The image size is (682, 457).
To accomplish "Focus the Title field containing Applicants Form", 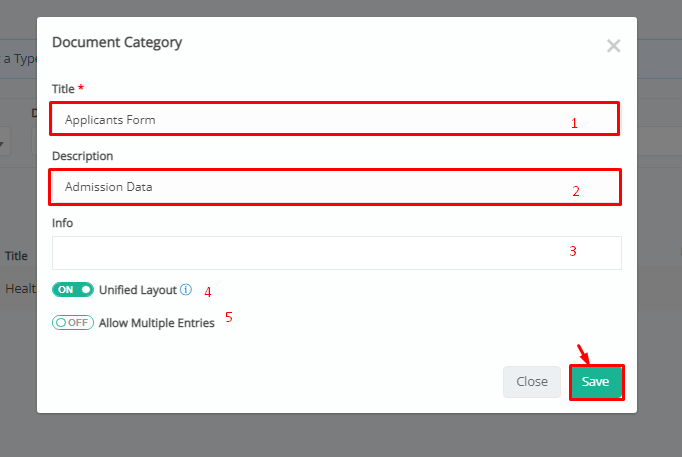I will tap(334, 119).
